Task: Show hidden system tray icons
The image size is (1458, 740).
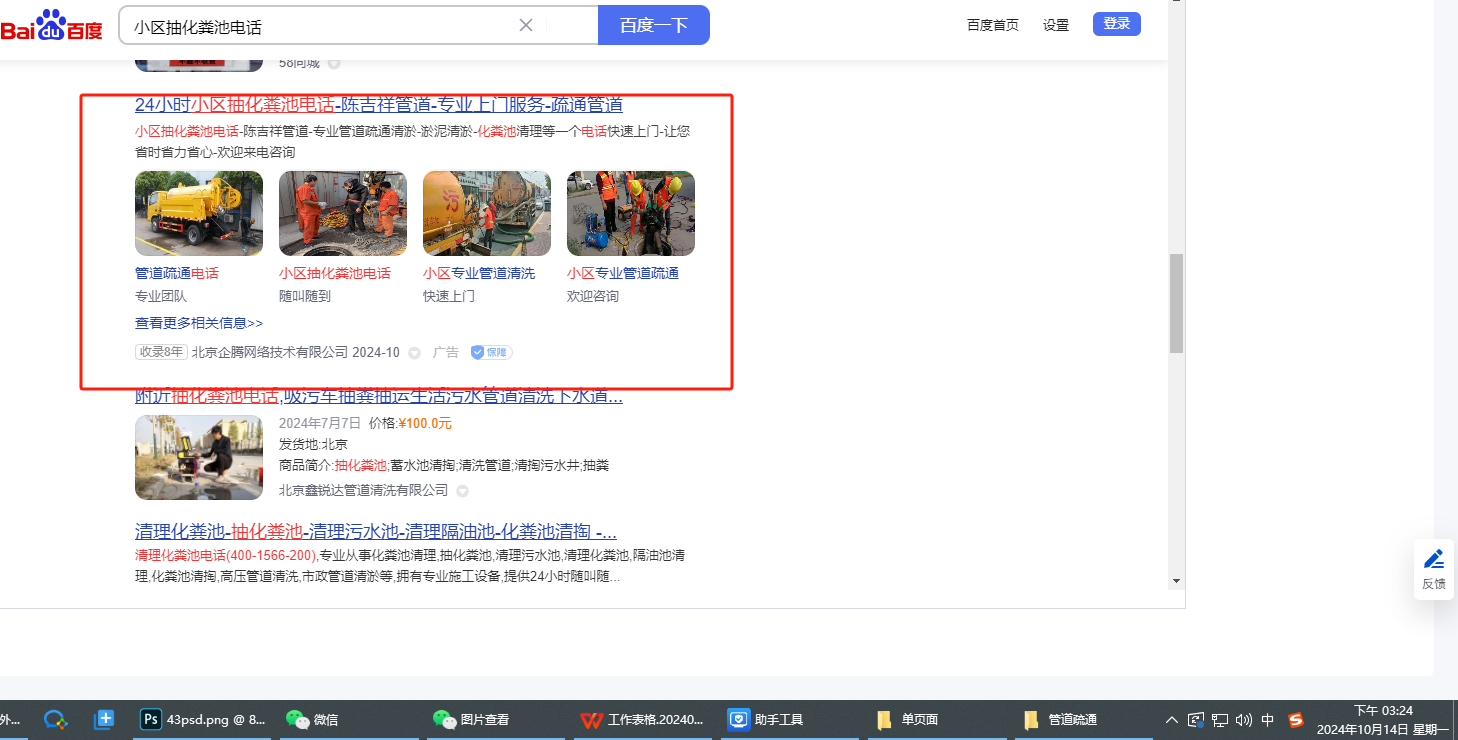Action: [1172, 720]
